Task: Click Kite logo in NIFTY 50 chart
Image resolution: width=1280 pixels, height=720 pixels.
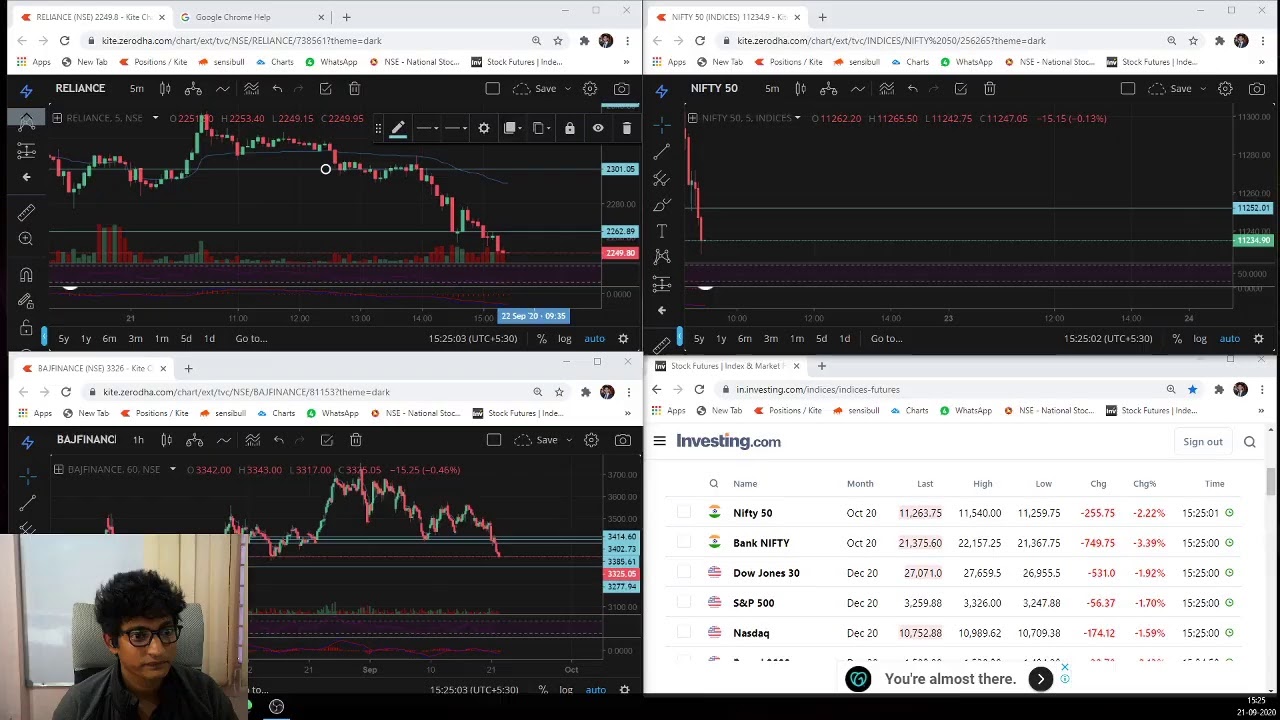Action: click(661, 89)
